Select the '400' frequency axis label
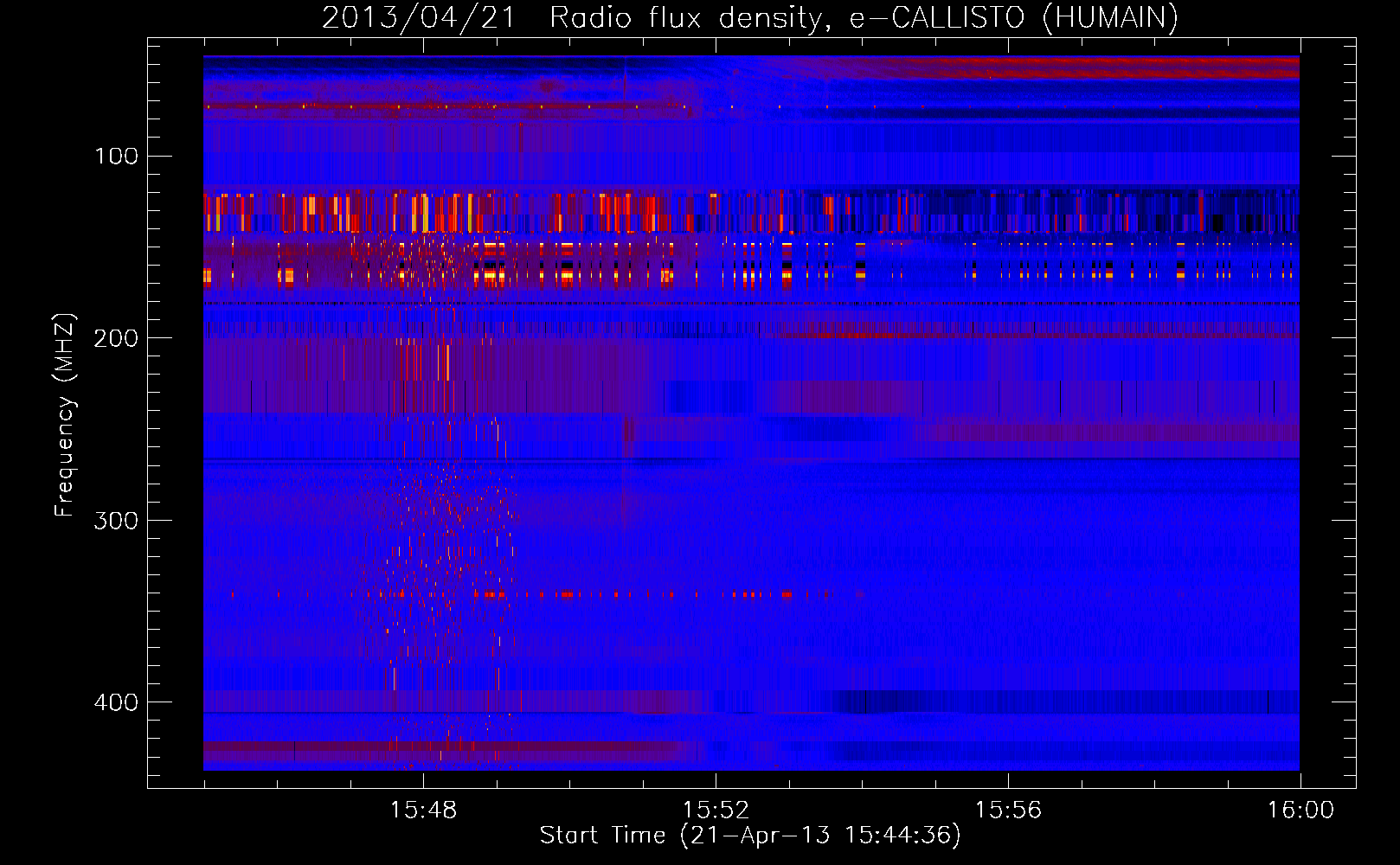This screenshot has height=865, width=1400. coord(117,702)
